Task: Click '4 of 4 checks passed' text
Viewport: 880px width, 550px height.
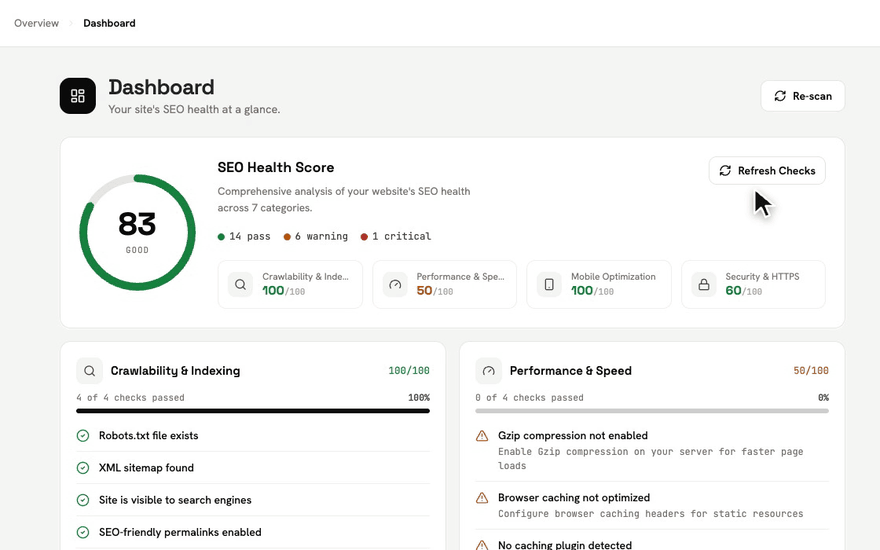Action: coord(130,397)
